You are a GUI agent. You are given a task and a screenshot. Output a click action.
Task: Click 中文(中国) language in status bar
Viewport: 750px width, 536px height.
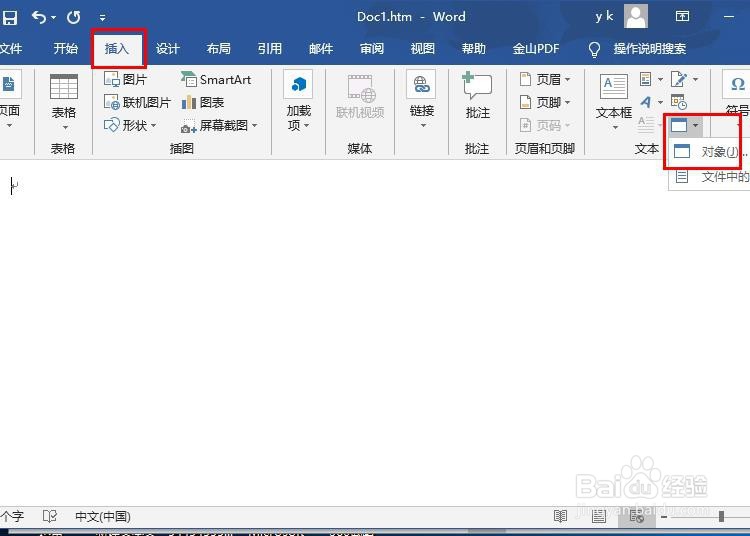[103, 516]
